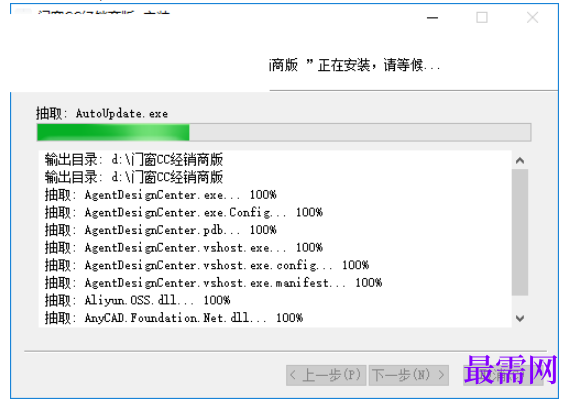Minimize the installer window
Viewport: 576px width, 401px height.
point(432,17)
